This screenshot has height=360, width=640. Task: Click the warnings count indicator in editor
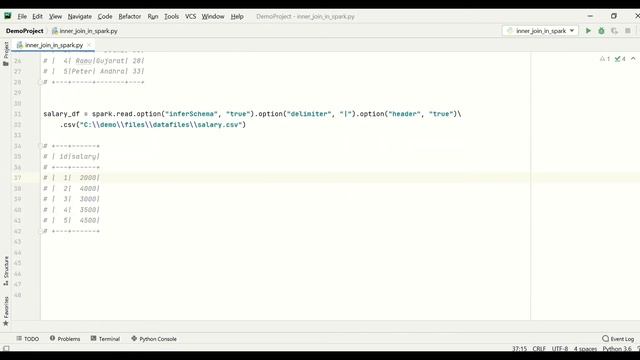(604, 59)
